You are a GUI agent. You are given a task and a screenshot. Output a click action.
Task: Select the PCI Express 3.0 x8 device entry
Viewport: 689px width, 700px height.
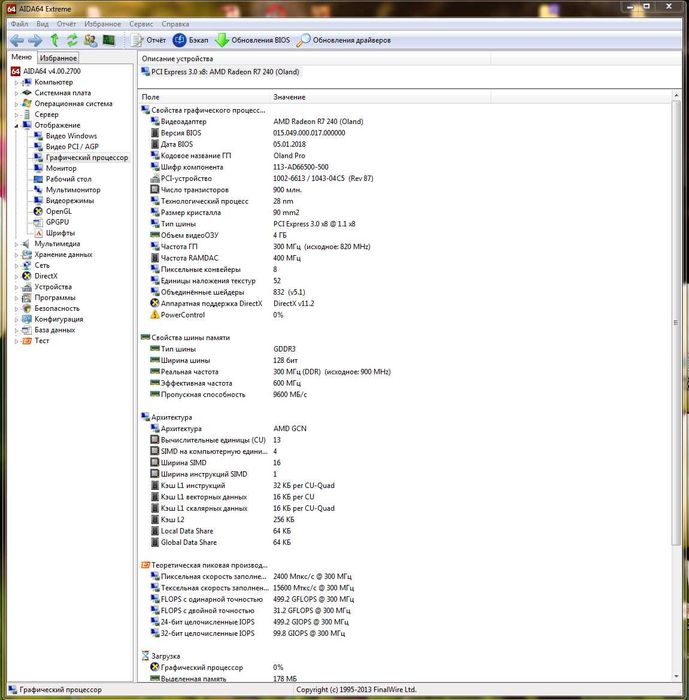220,72
